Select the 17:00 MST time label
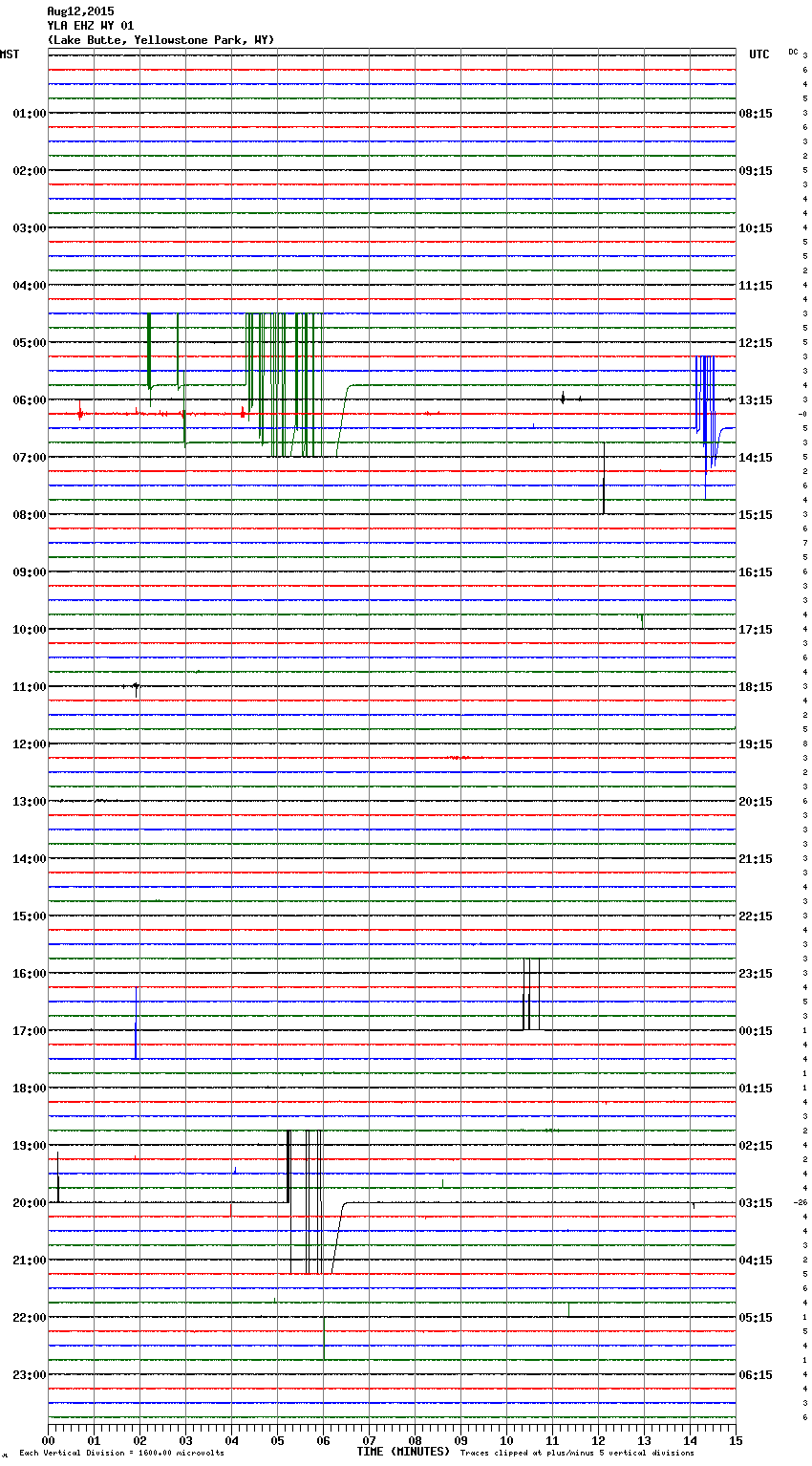The width and height of the screenshot is (812, 1466). click(30, 1031)
